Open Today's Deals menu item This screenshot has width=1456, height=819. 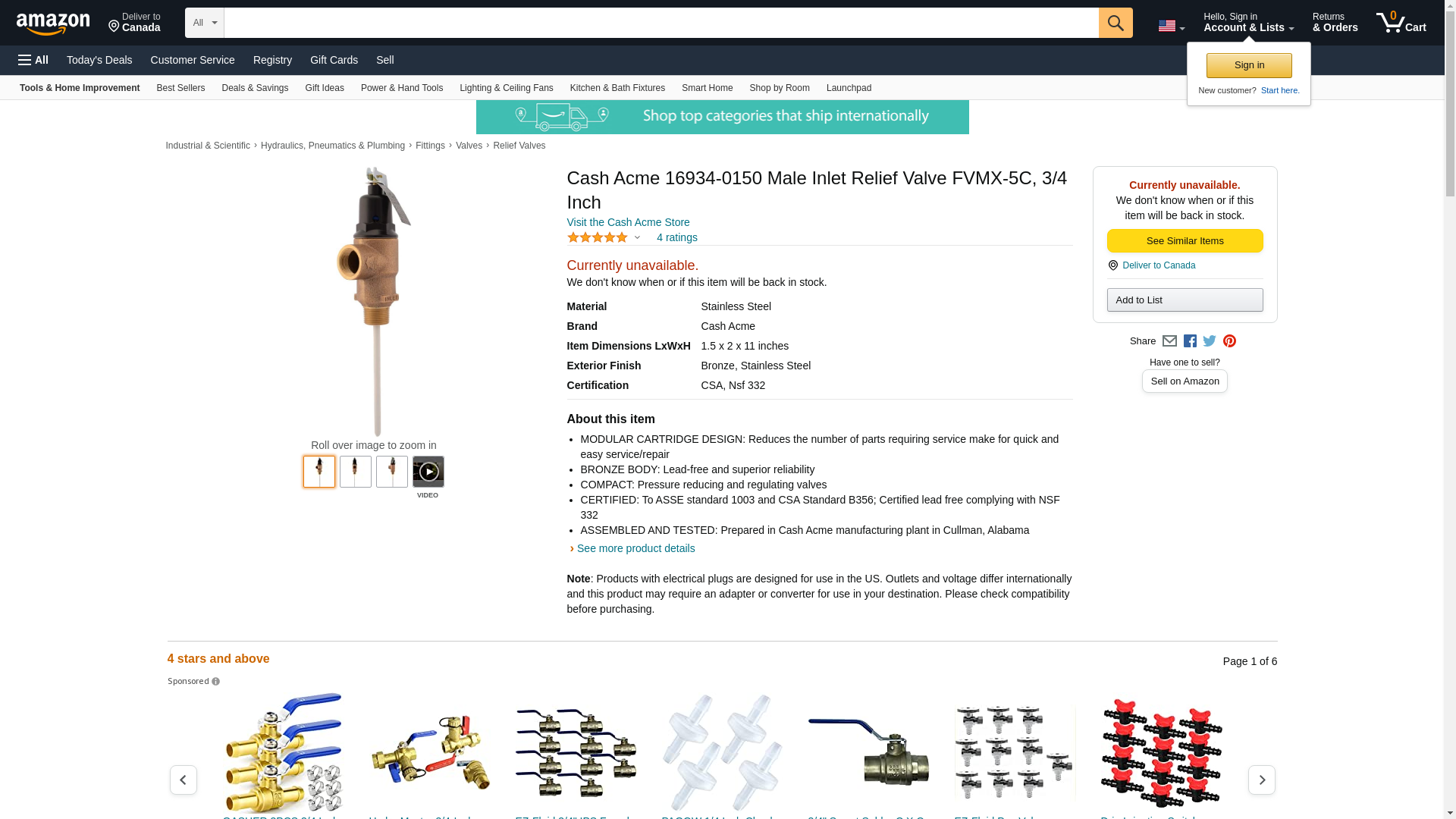pyautogui.click(x=99, y=60)
